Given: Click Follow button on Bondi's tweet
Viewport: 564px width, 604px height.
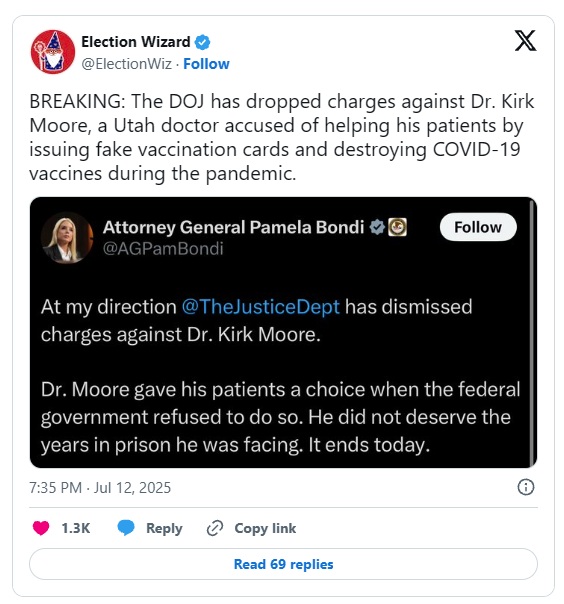Looking at the screenshot, I should tap(478, 227).
